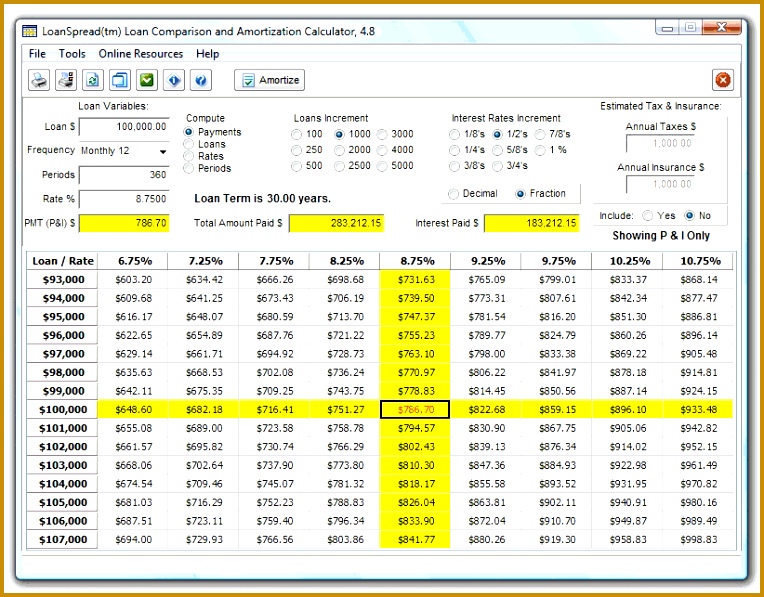
Task: Choose the 1/8's interest rate increment
Action: [x=455, y=134]
